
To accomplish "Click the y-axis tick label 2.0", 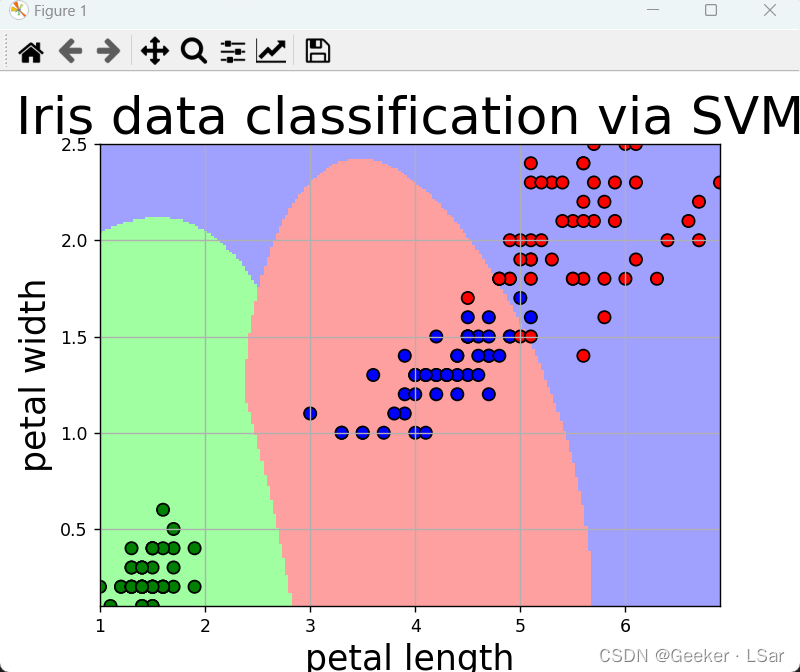I will click(74, 241).
